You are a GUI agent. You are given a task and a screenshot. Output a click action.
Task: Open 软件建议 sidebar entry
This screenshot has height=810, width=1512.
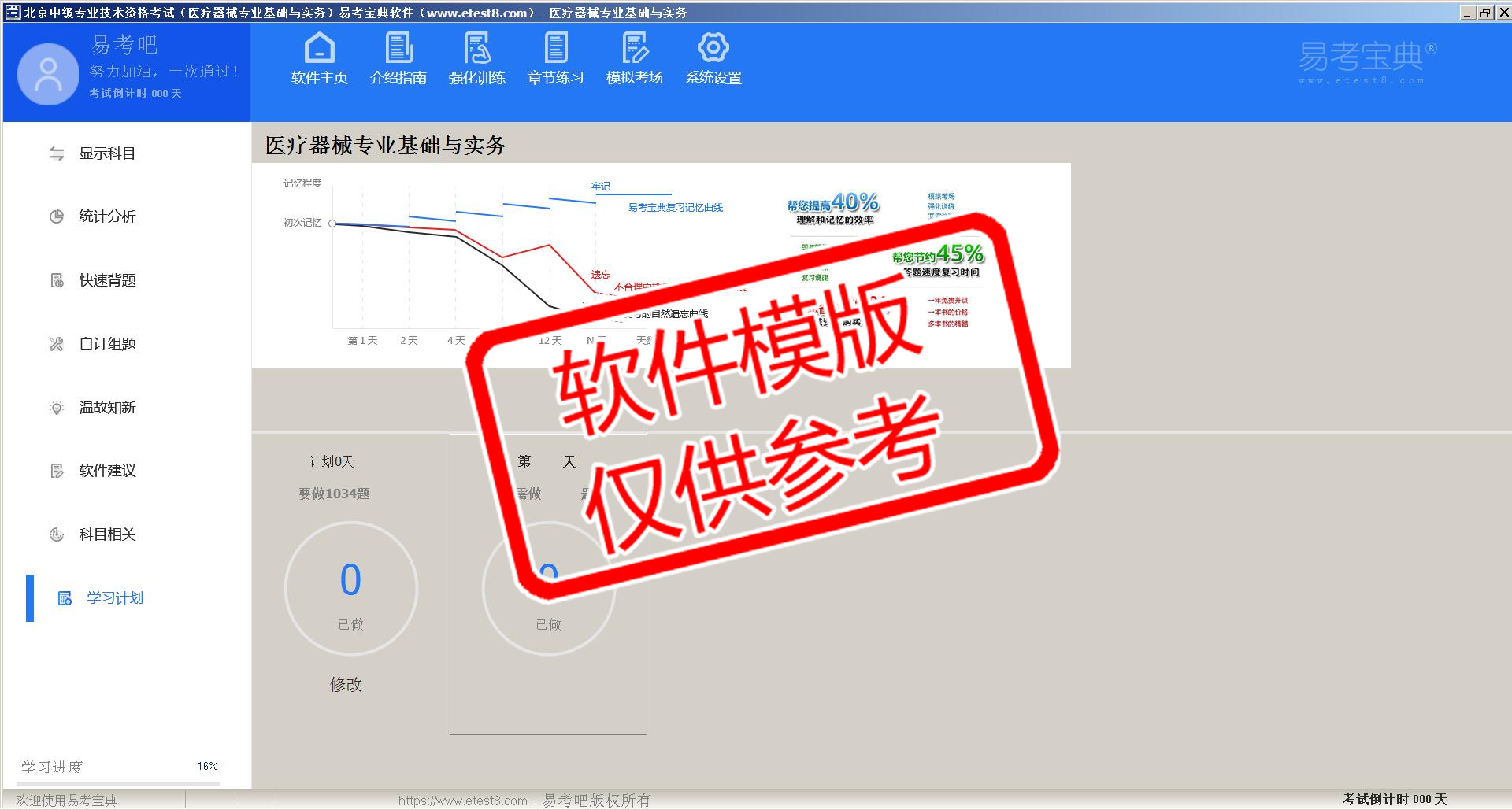click(x=107, y=471)
